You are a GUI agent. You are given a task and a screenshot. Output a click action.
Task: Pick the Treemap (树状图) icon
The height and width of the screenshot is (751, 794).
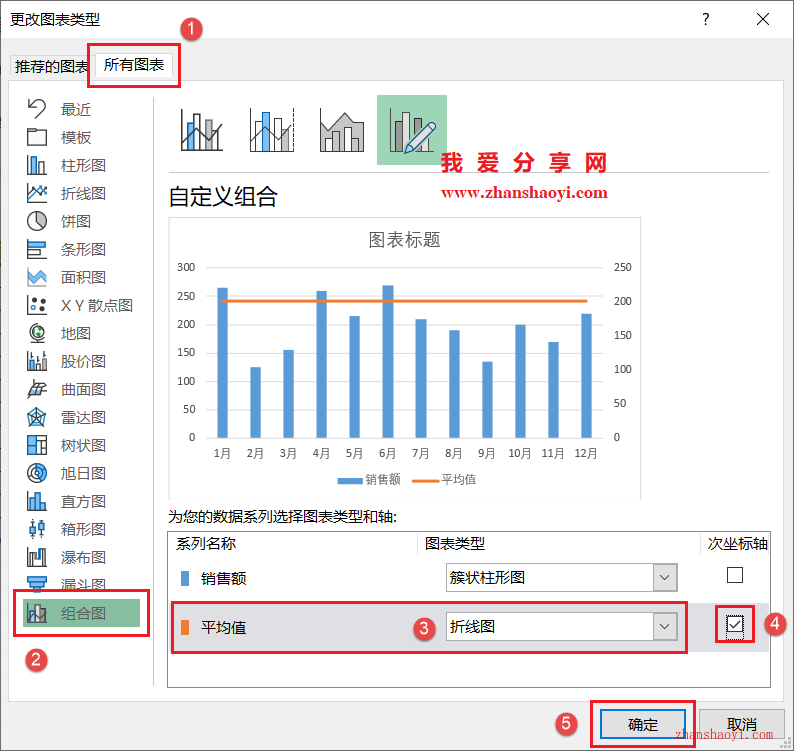pyautogui.click(x=36, y=445)
